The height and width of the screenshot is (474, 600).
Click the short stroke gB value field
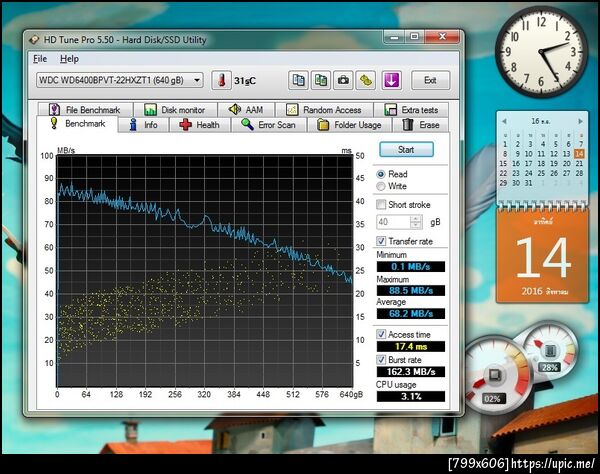click(393, 222)
